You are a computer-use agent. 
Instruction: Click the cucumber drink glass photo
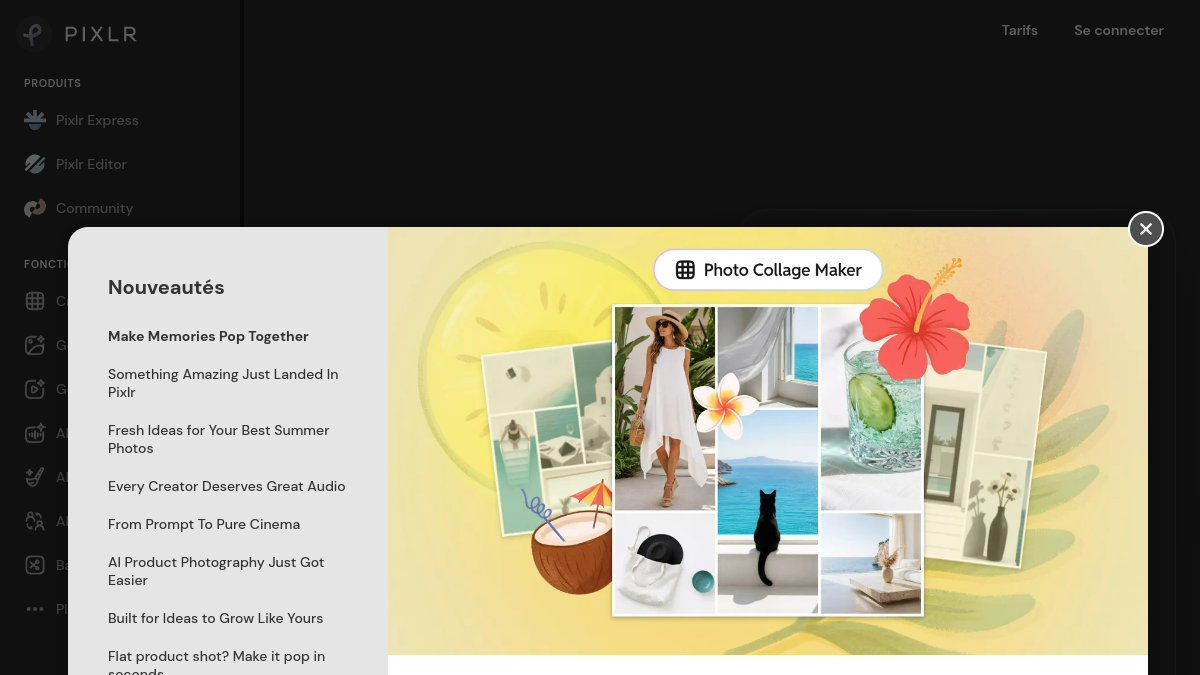click(870, 408)
